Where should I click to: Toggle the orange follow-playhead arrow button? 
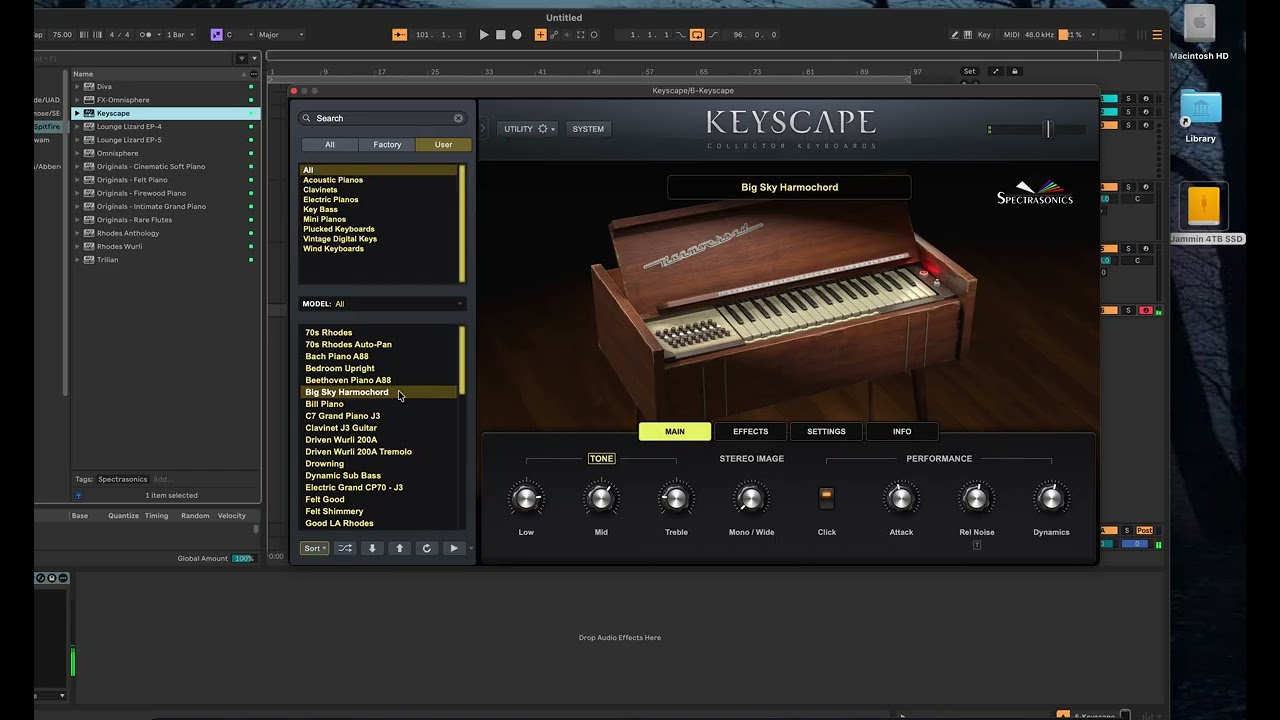pyautogui.click(x=400, y=35)
